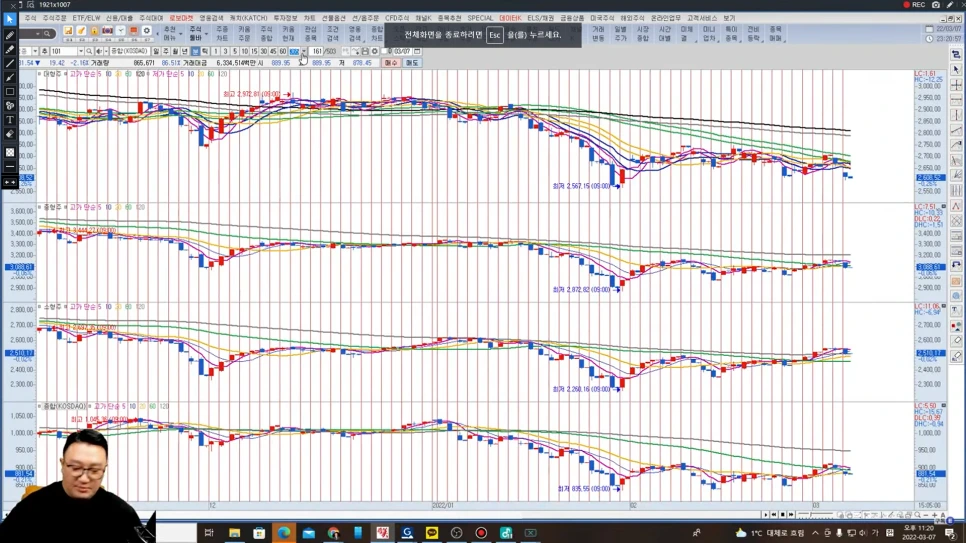Open the 해외주식 menu

click(632, 18)
